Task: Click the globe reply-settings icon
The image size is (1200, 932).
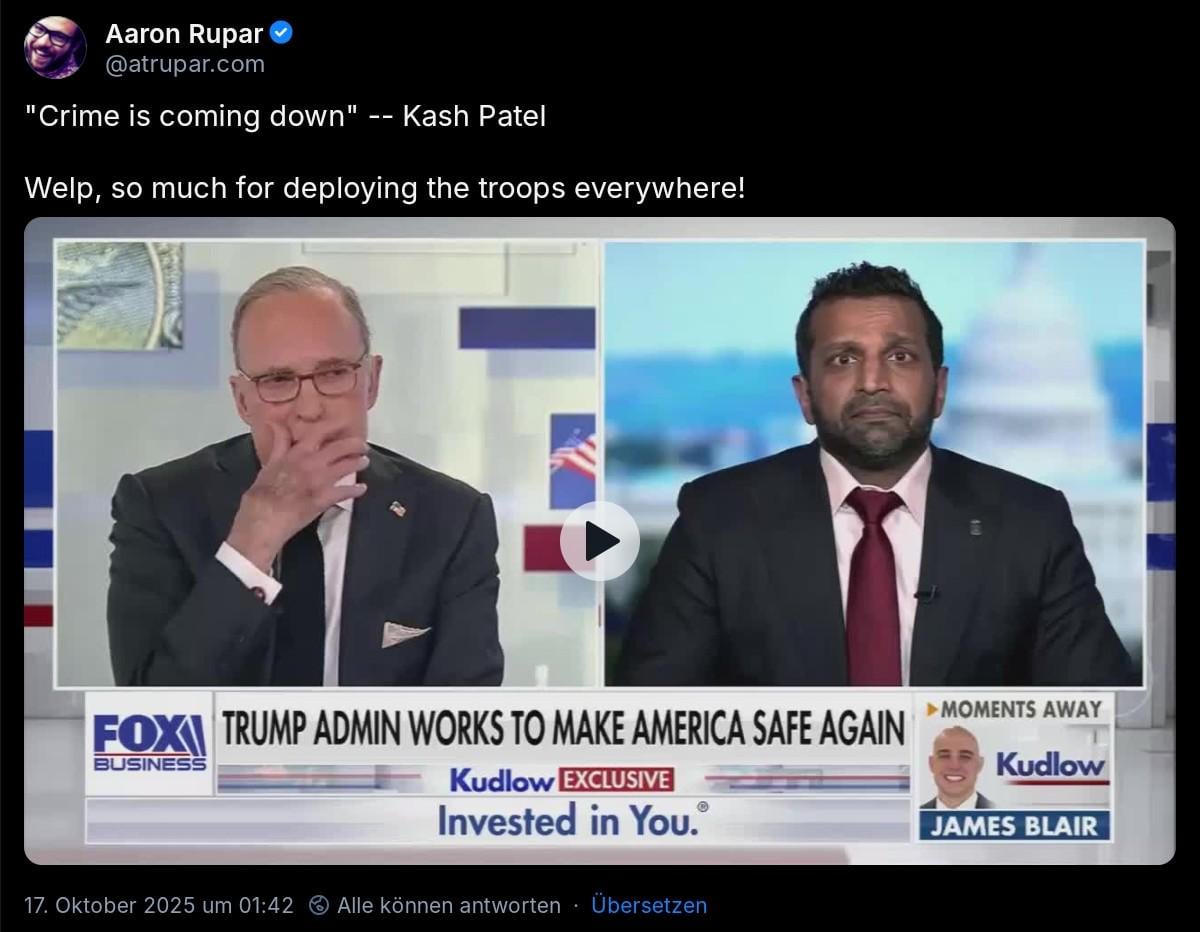Action: pos(320,905)
